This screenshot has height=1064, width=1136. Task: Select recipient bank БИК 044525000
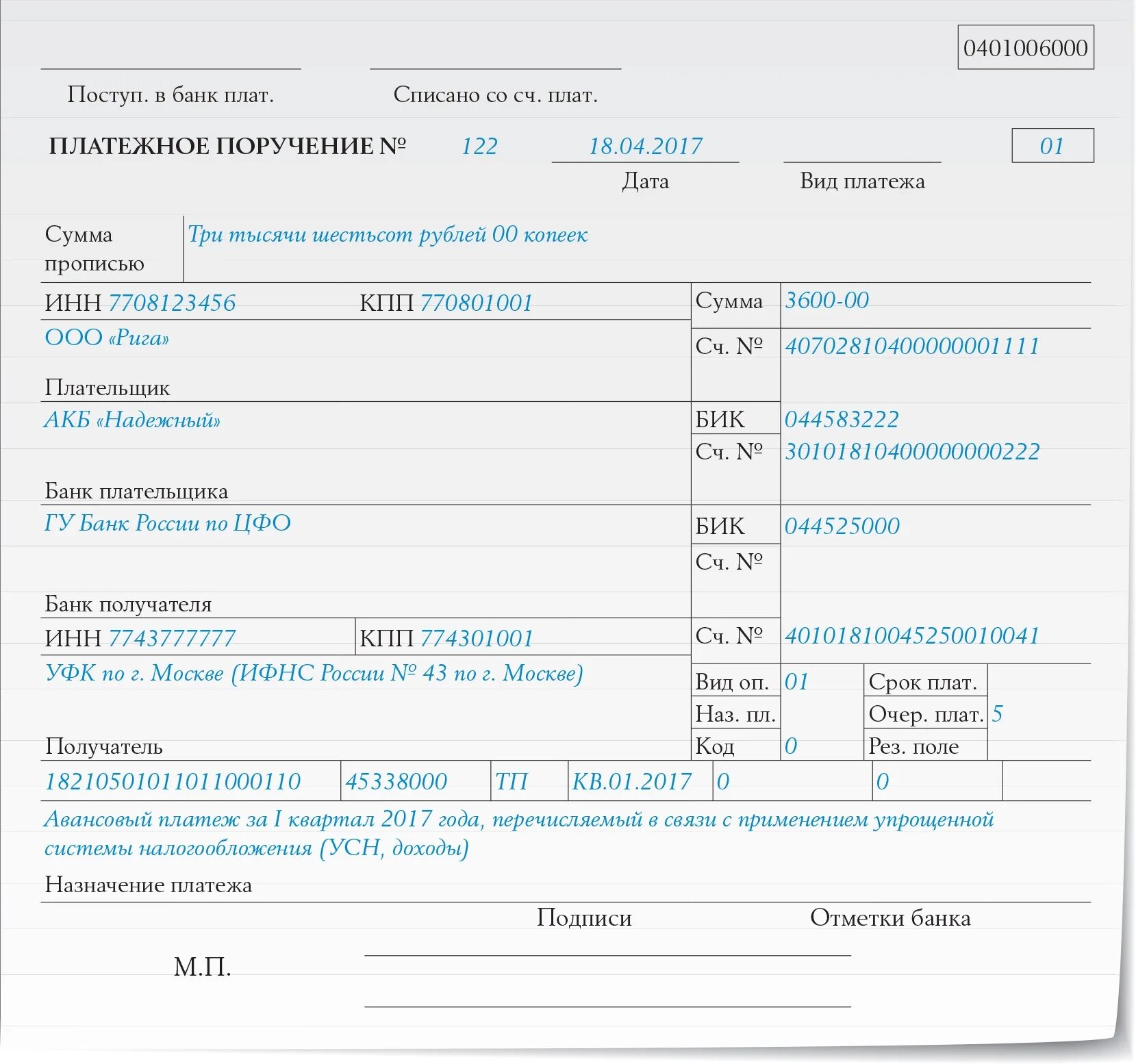pos(842,526)
